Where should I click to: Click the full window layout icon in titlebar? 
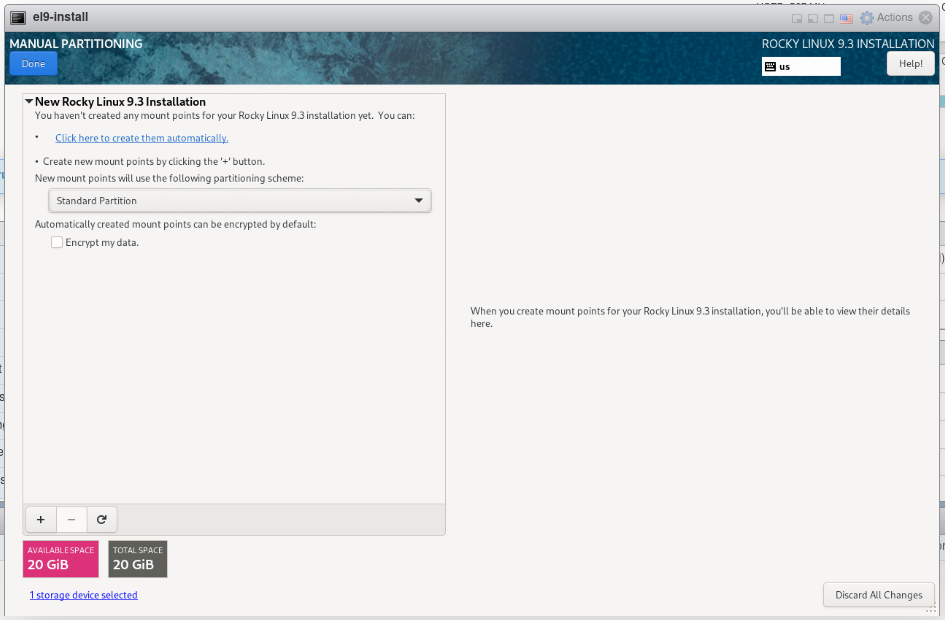click(x=829, y=19)
